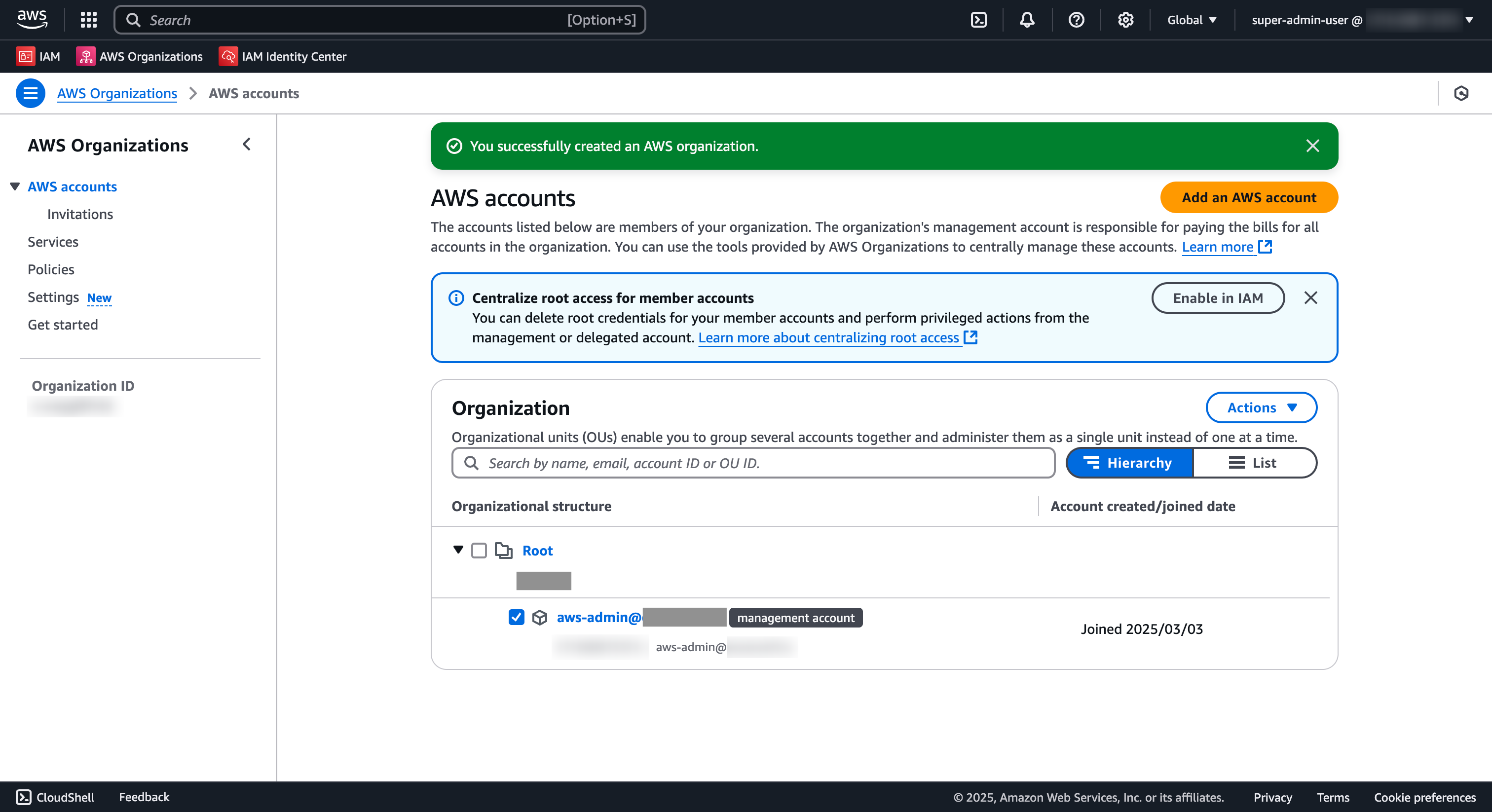
Task: Uncheck the aws-admin management account
Action: [x=516, y=618]
